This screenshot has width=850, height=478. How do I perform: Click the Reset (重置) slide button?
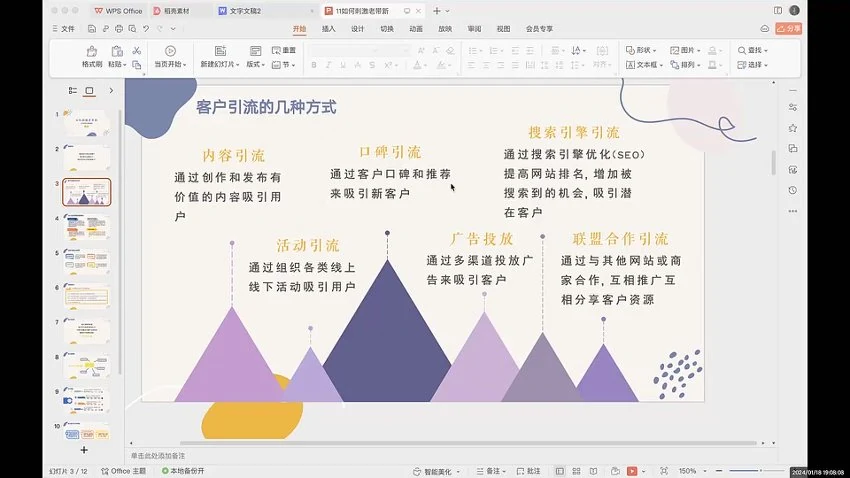284,50
